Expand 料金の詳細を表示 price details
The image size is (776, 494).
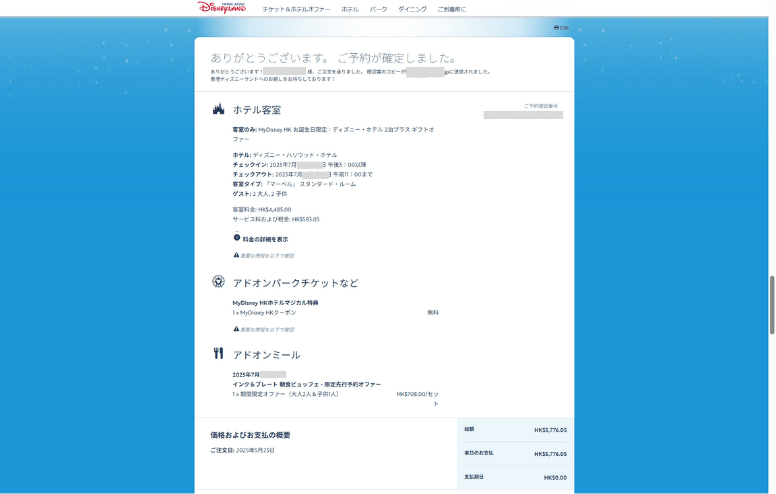[265, 239]
